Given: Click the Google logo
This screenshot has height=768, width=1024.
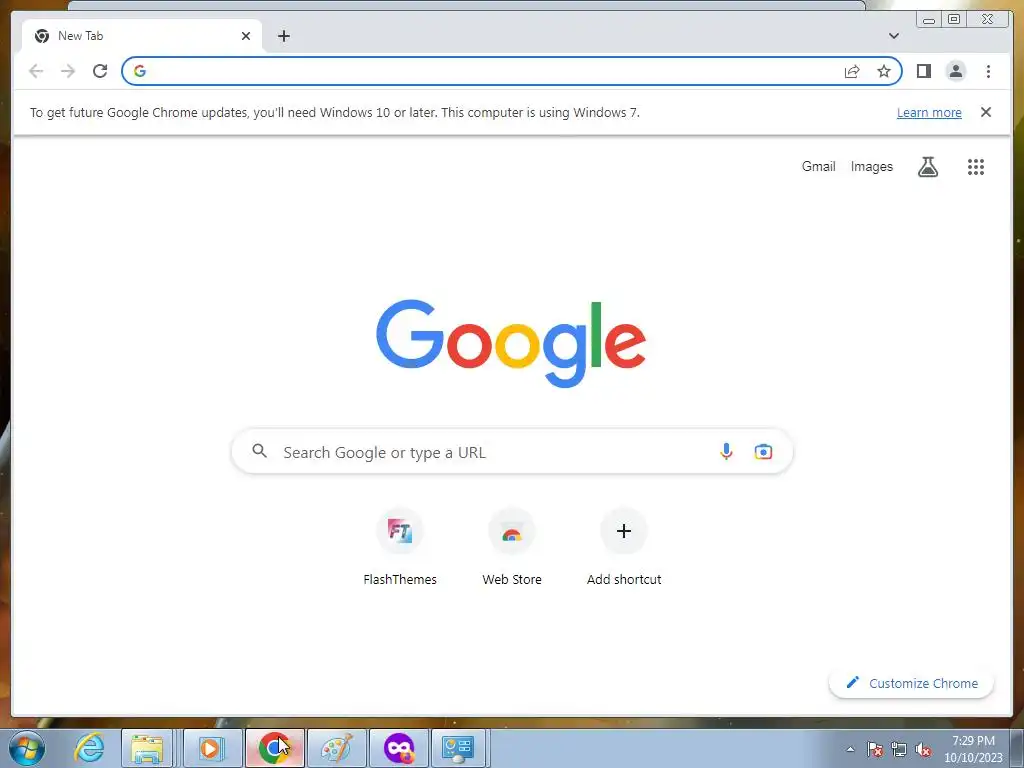Looking at the screenshot, I should 511,343.
